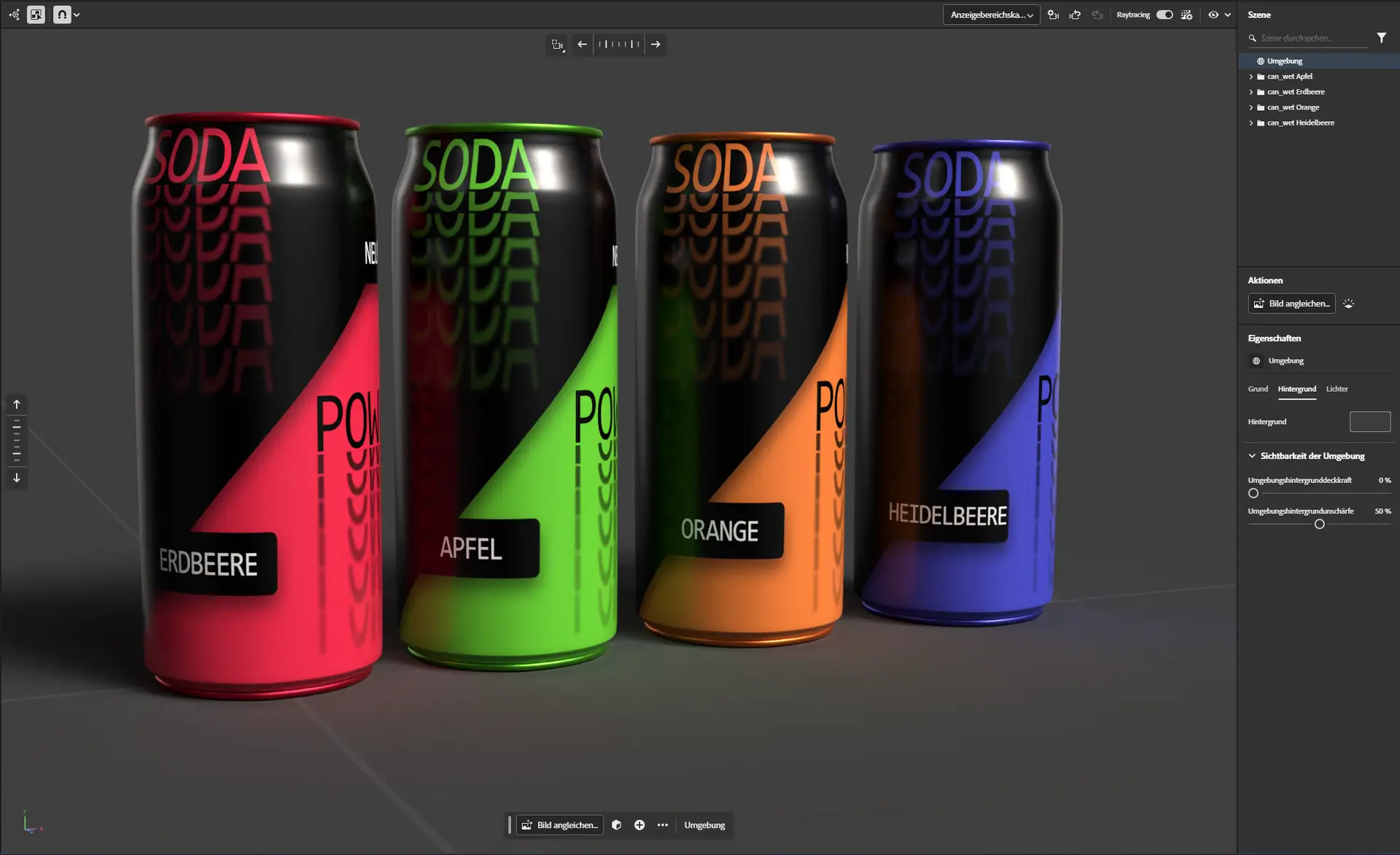Collapse the Sichtbarkeit der Umgebung section
The height and width of the screenshot is (855, 1400).
point(1252,456)
